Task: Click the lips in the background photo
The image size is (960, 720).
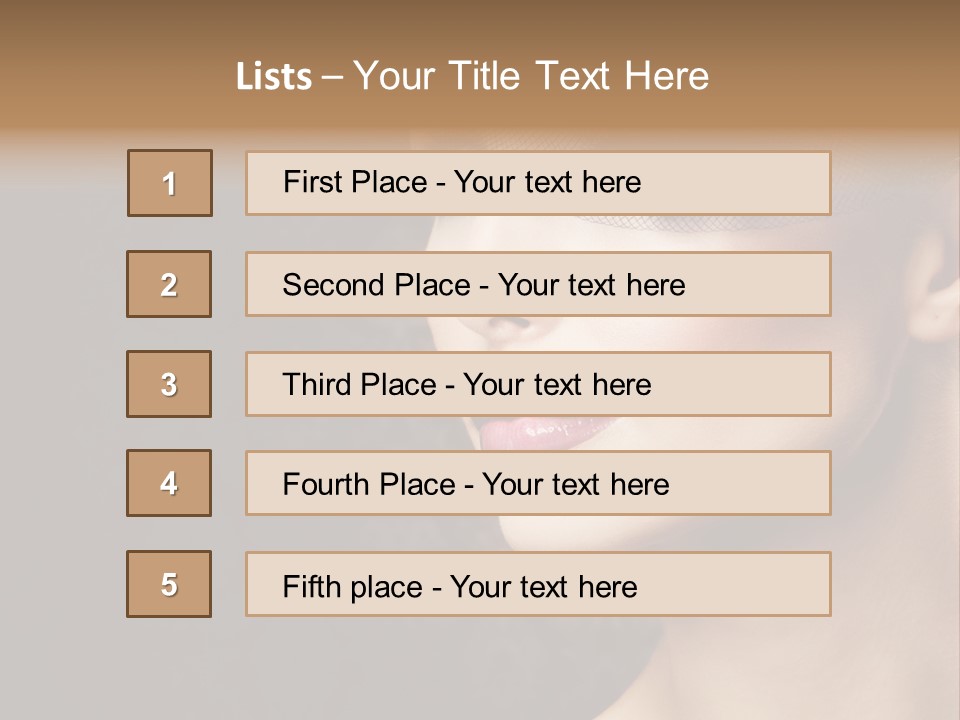Action: [540, 434]
